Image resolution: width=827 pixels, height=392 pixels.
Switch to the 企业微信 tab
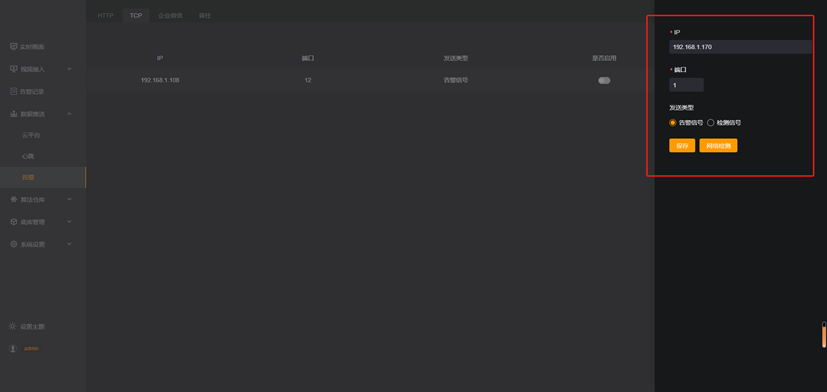coord(170,16)
